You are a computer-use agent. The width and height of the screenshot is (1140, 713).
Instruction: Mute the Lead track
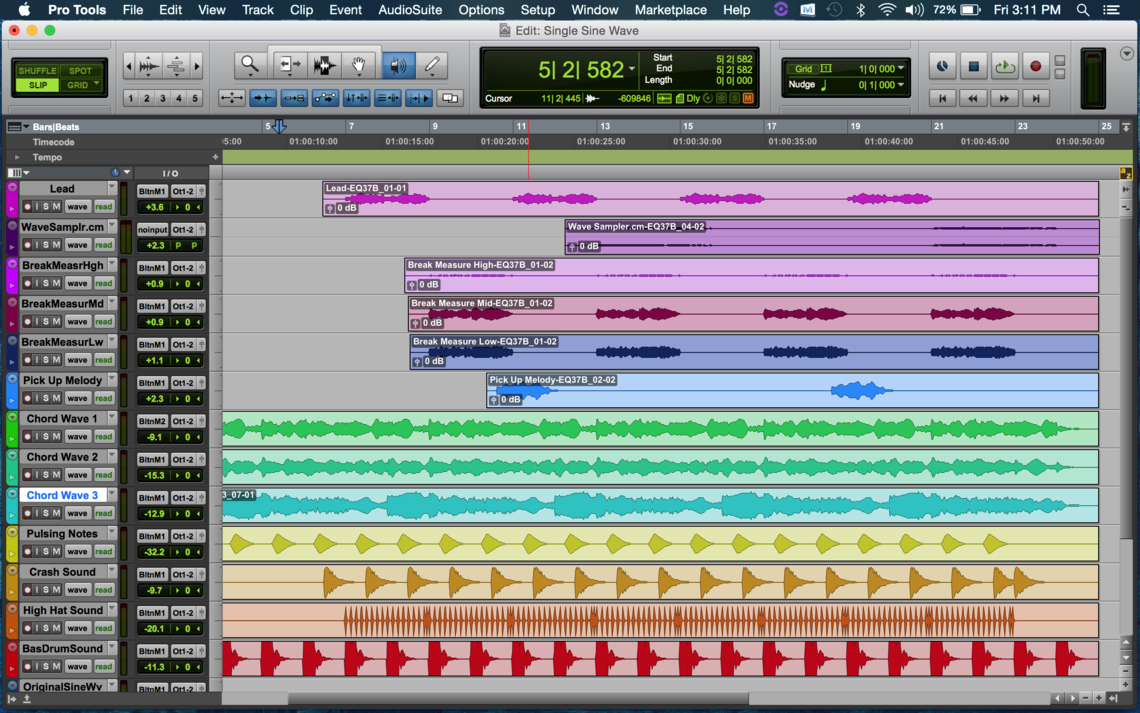(56, 206)
